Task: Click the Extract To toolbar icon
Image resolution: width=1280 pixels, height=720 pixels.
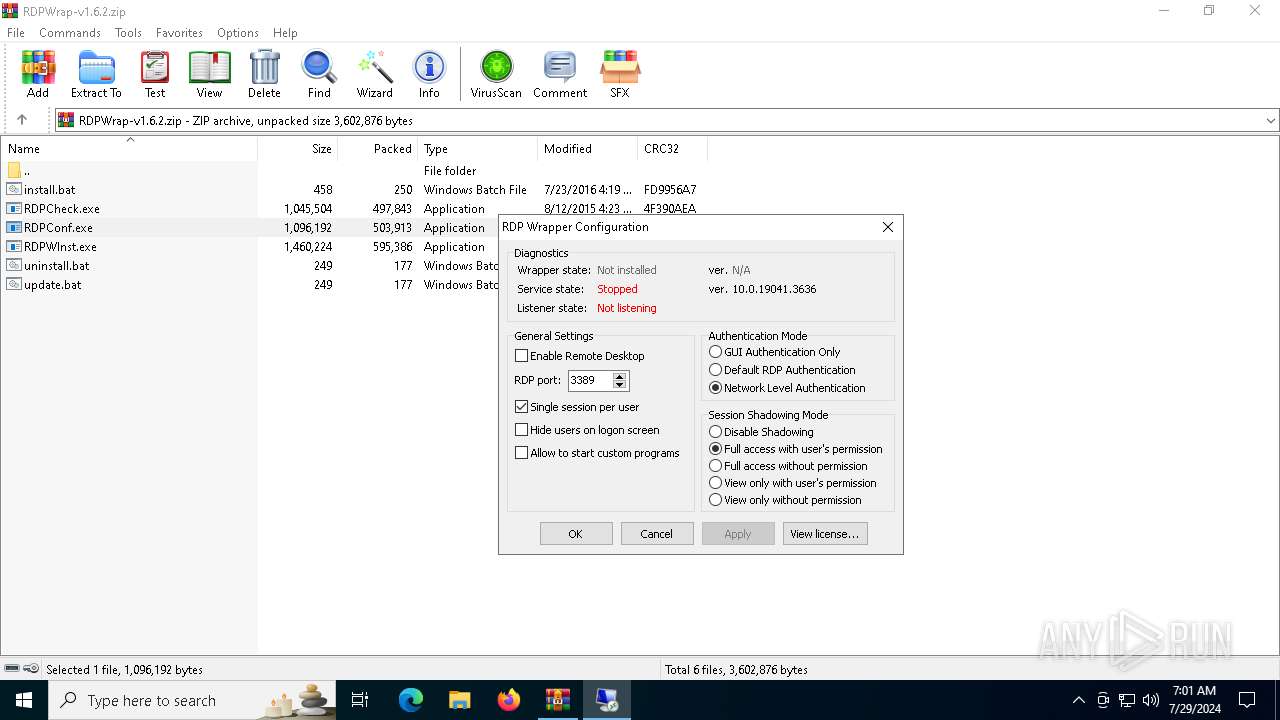Action: (96, 75)
